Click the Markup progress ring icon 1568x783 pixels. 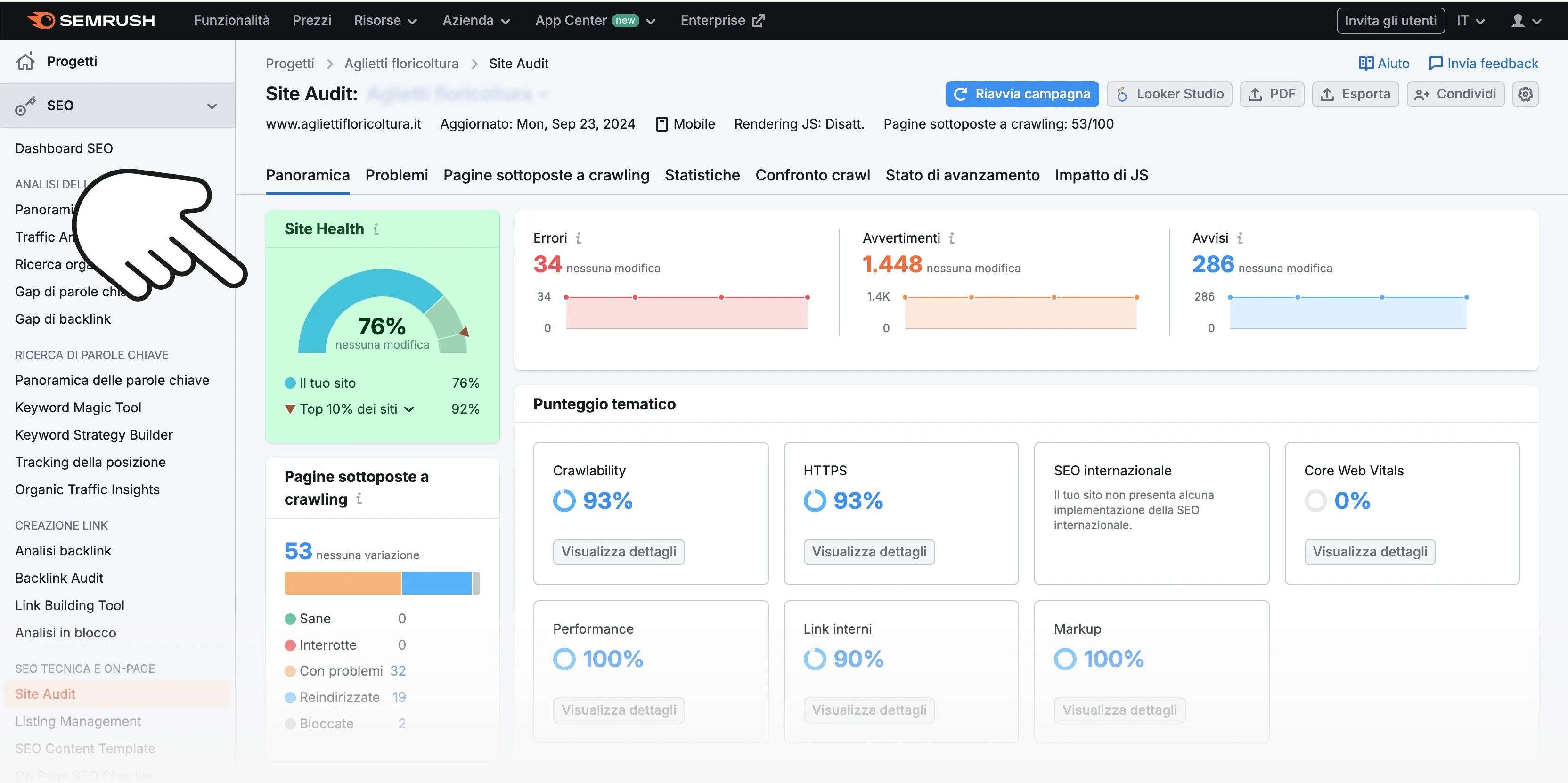click(1065, 659)
